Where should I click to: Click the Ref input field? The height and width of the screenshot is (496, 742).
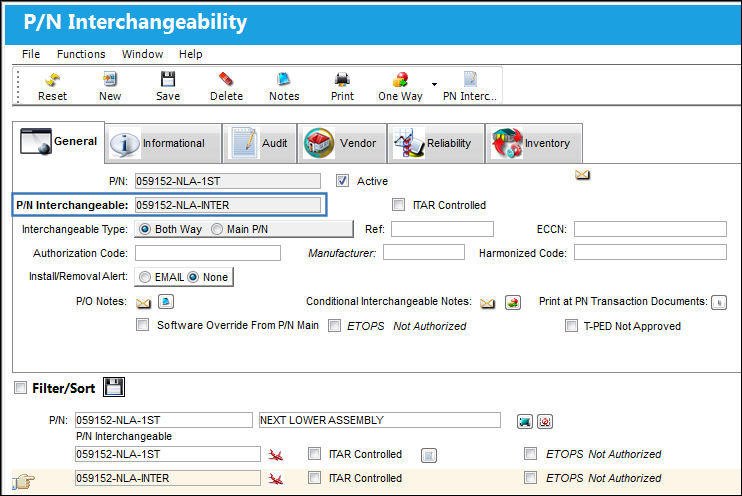(x=442, y=229)
